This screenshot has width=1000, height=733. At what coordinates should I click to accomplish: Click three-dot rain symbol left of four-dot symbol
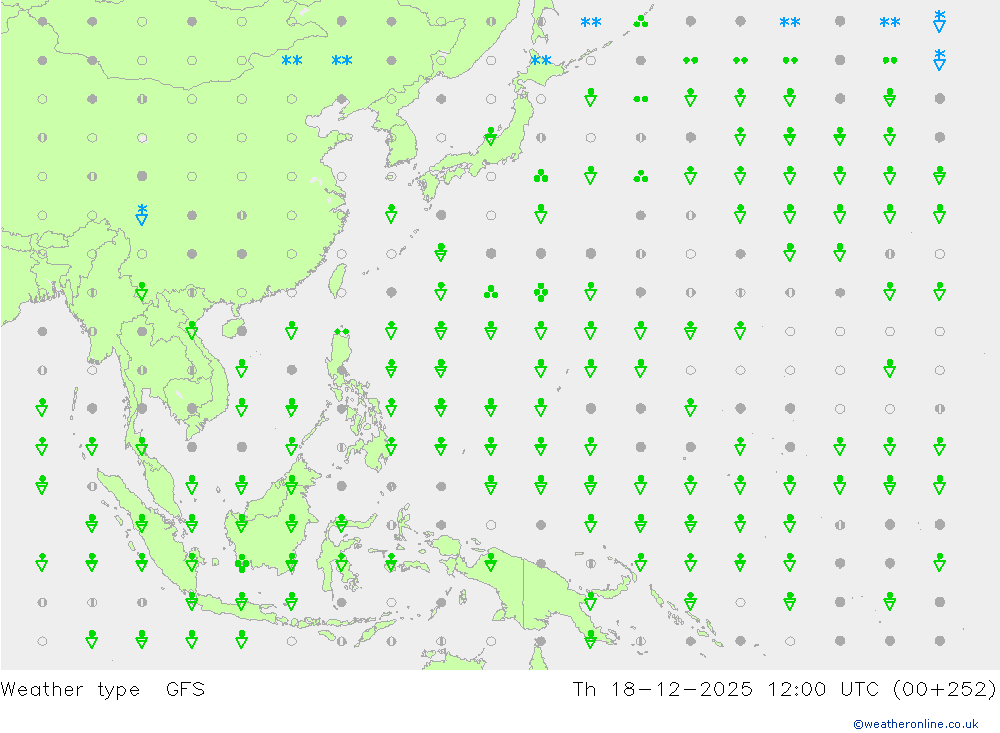click(x=490, y=292)
